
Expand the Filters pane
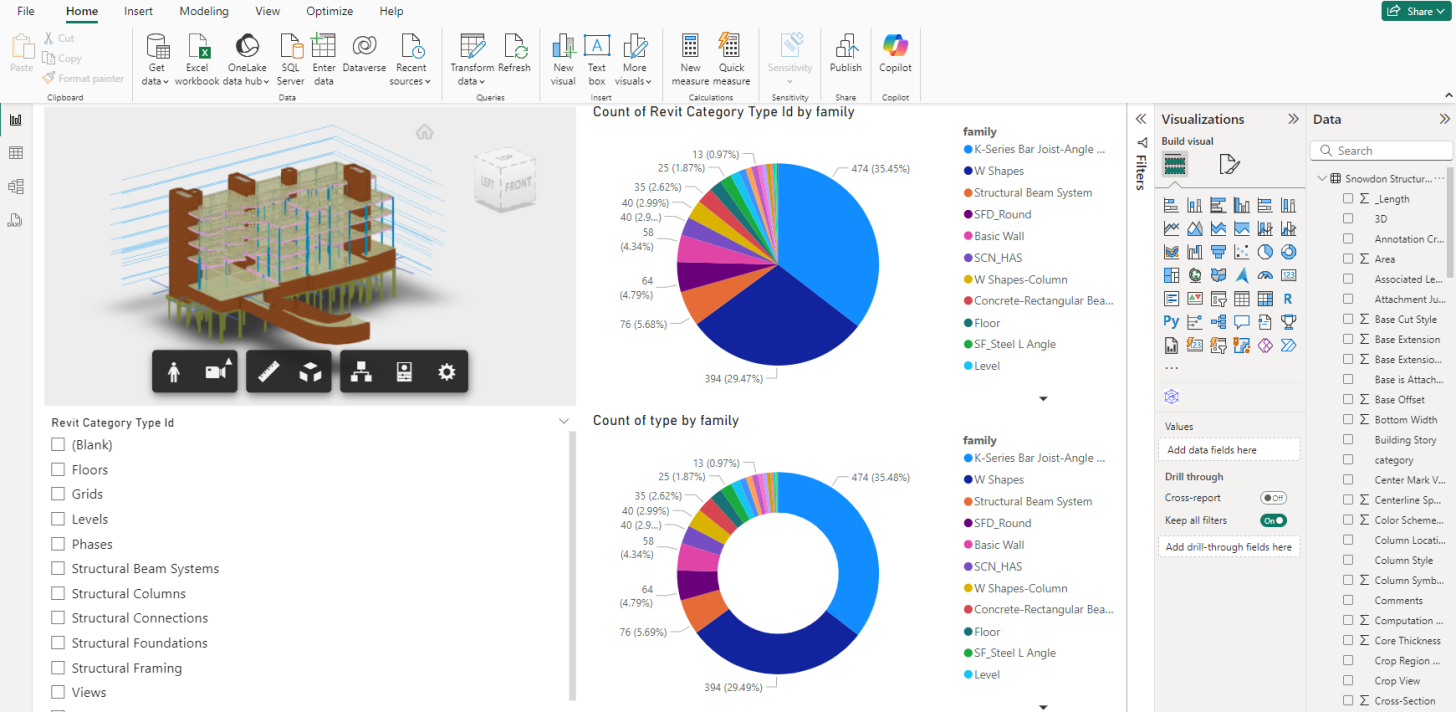click(x=1140, y=119)
